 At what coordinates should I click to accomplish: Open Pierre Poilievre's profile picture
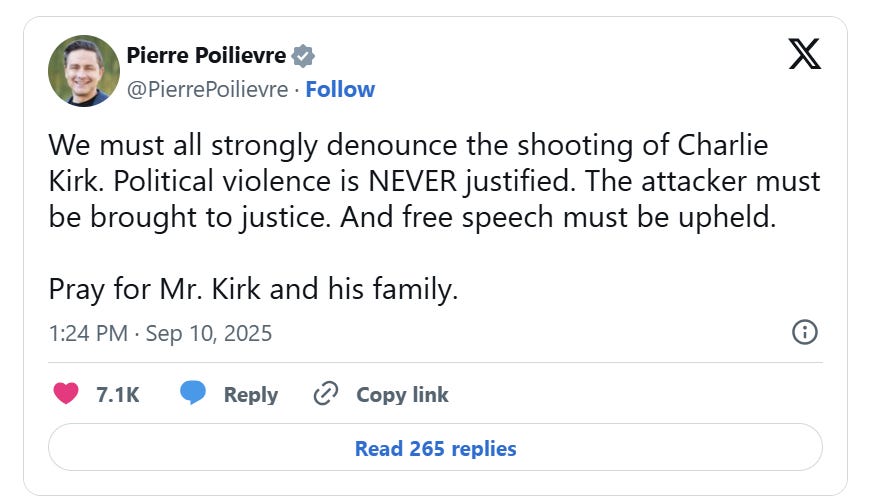coord(84,71)
